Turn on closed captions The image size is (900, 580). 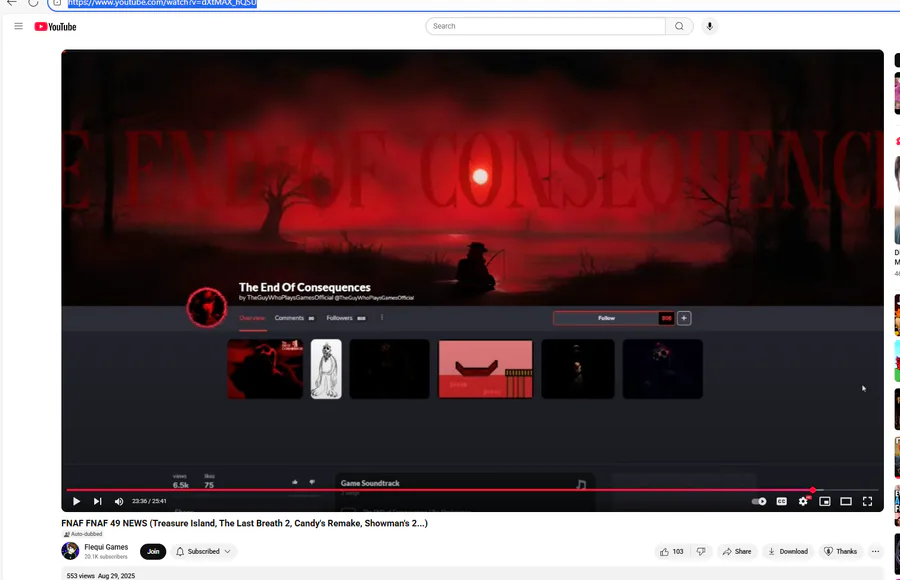(x=781, y=501)
